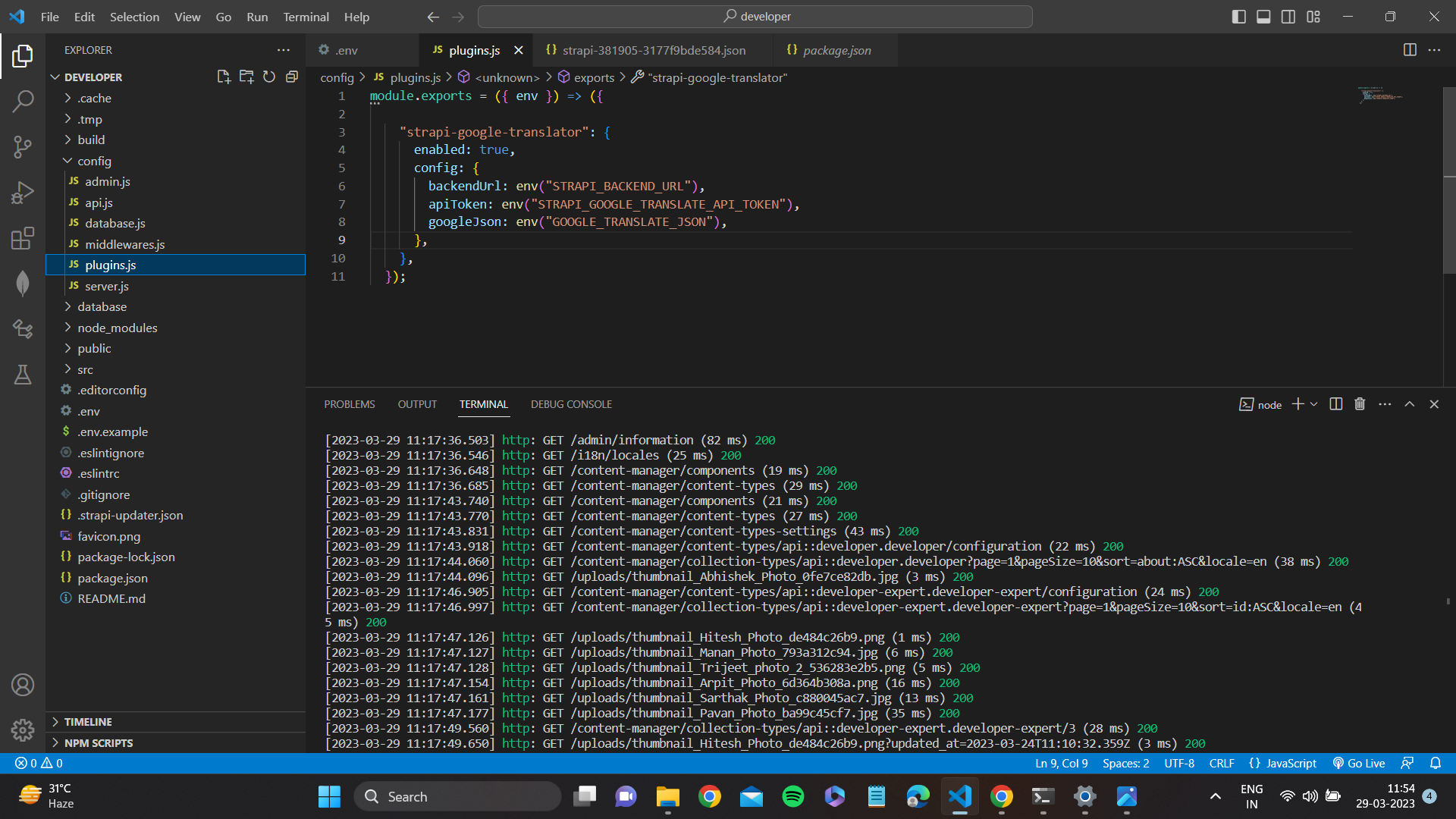Toggle the secondary side bar

(x=1288, y=16)
